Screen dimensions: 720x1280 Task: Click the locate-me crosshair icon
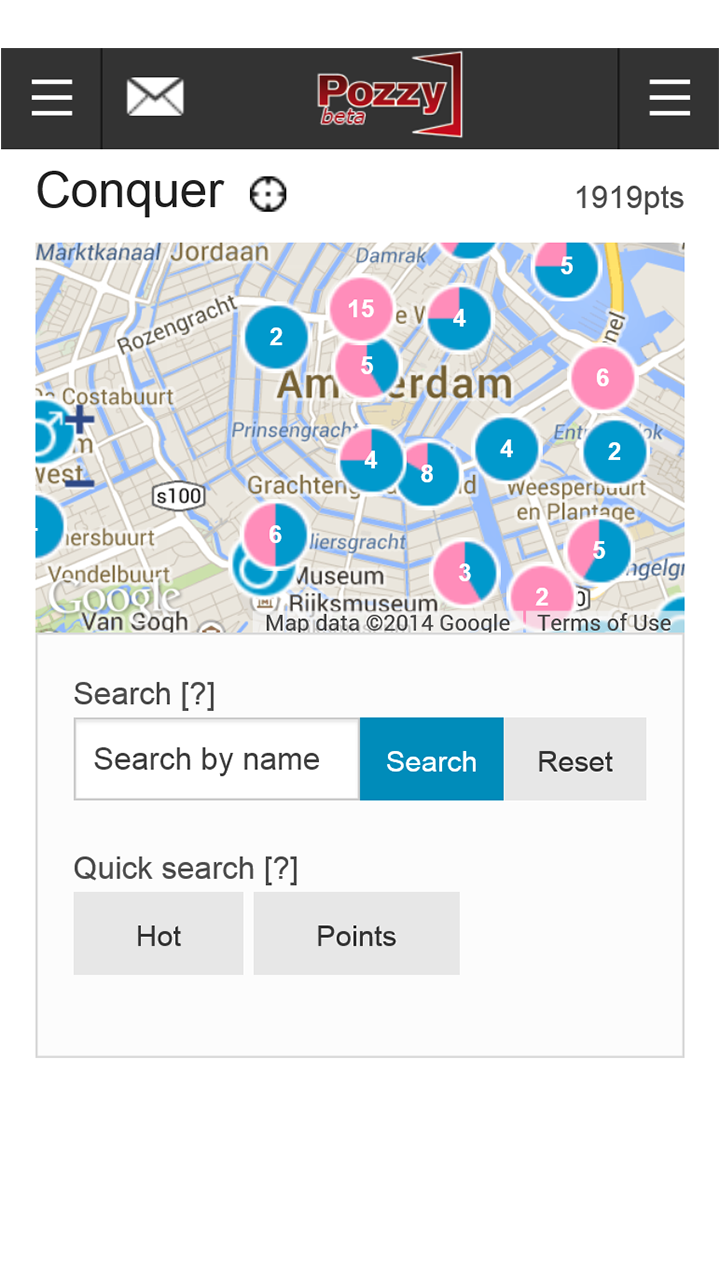[268, 194]
